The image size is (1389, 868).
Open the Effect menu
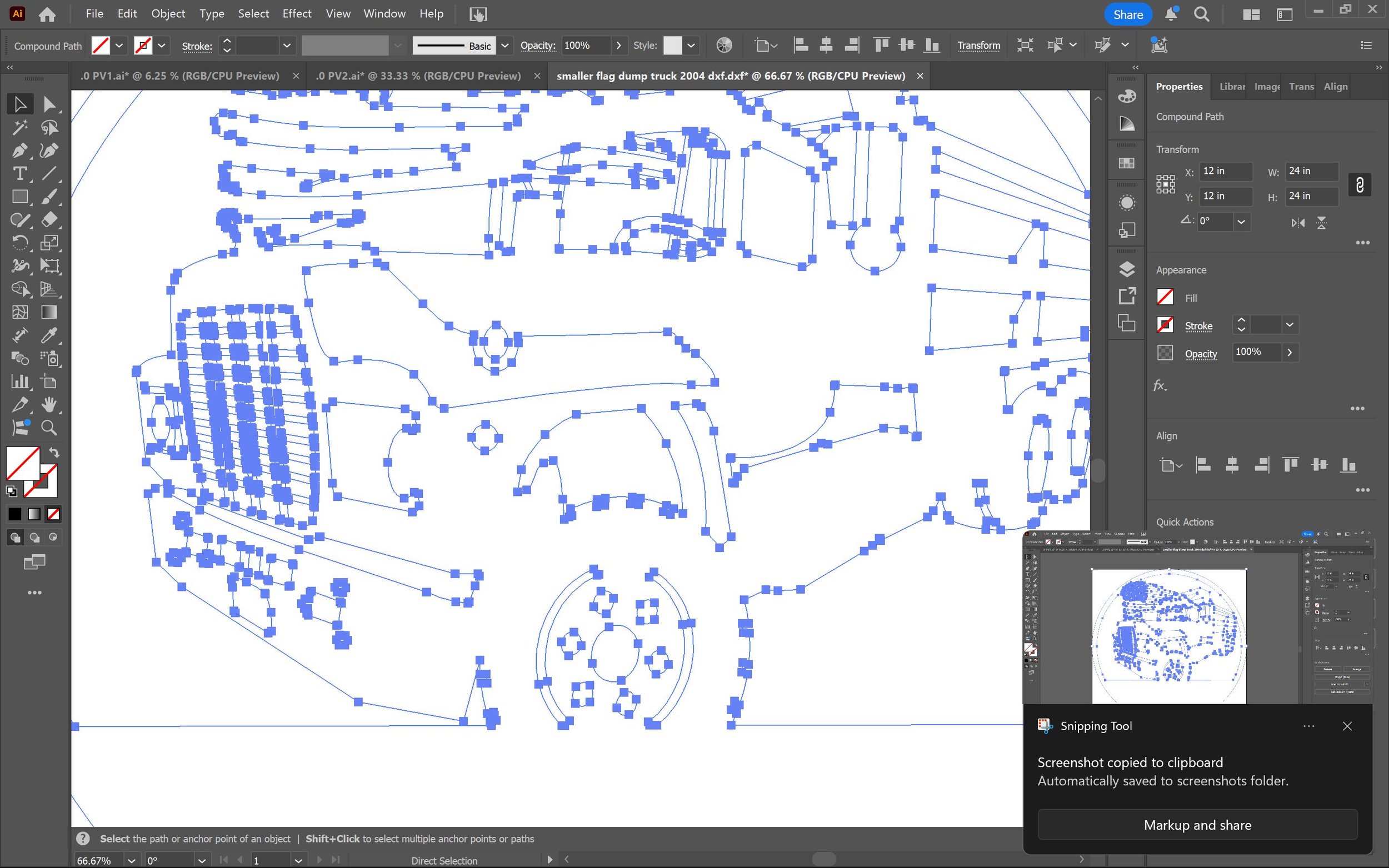[296, 14]
